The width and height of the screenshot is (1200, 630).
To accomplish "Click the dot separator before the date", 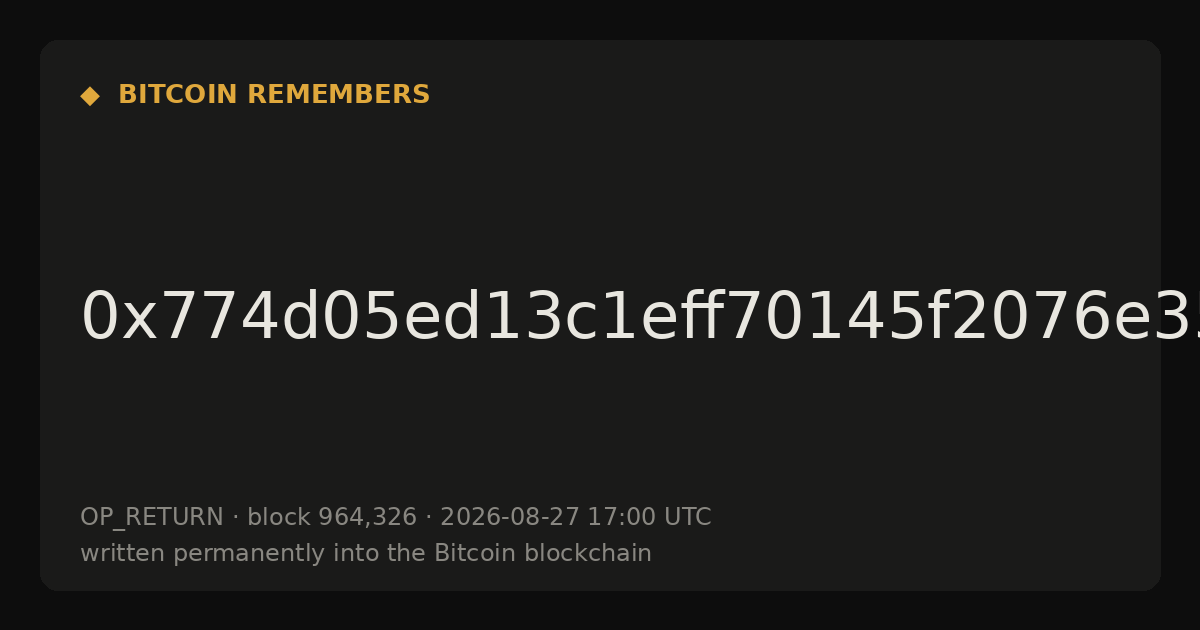I will [x=429, y=518].
